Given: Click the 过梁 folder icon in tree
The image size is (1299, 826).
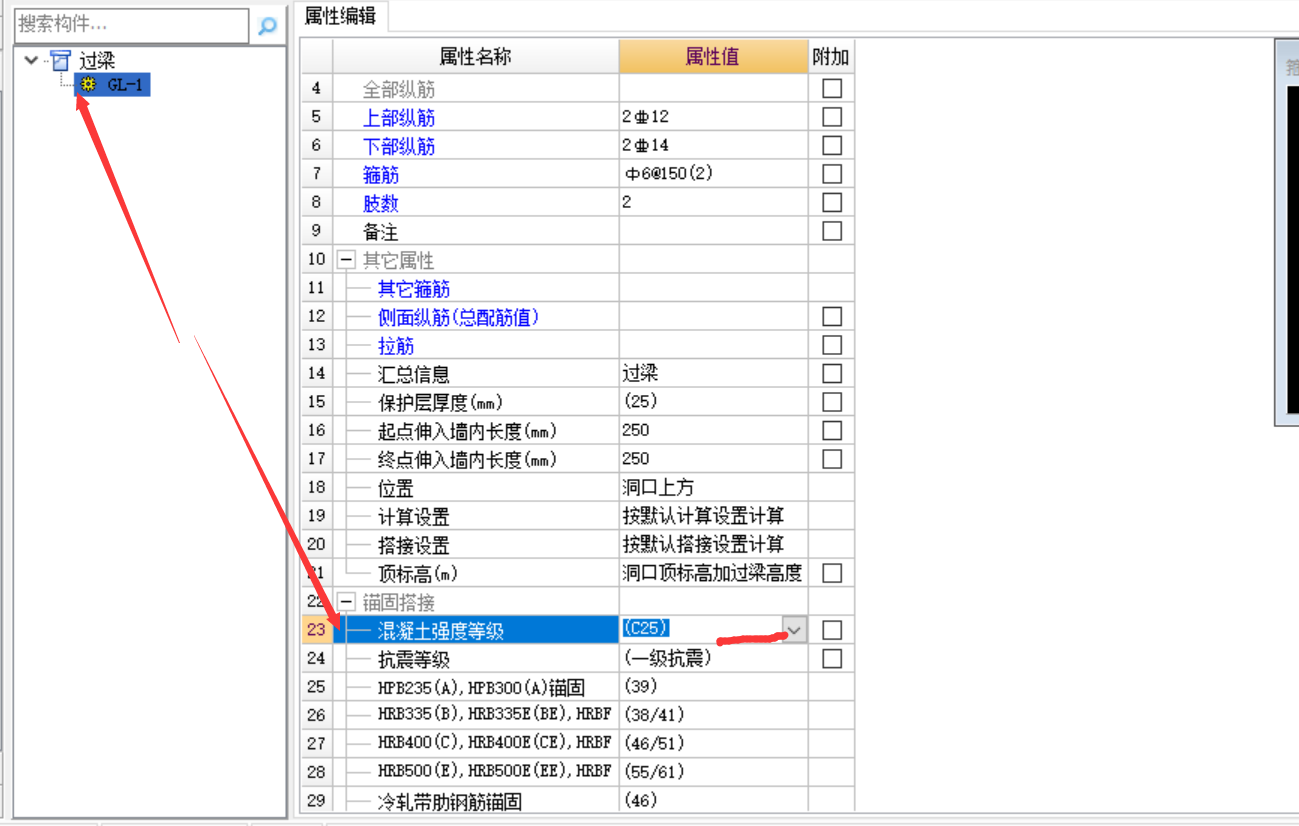Looking at the screenshot, I should click(x=61, y=61).
